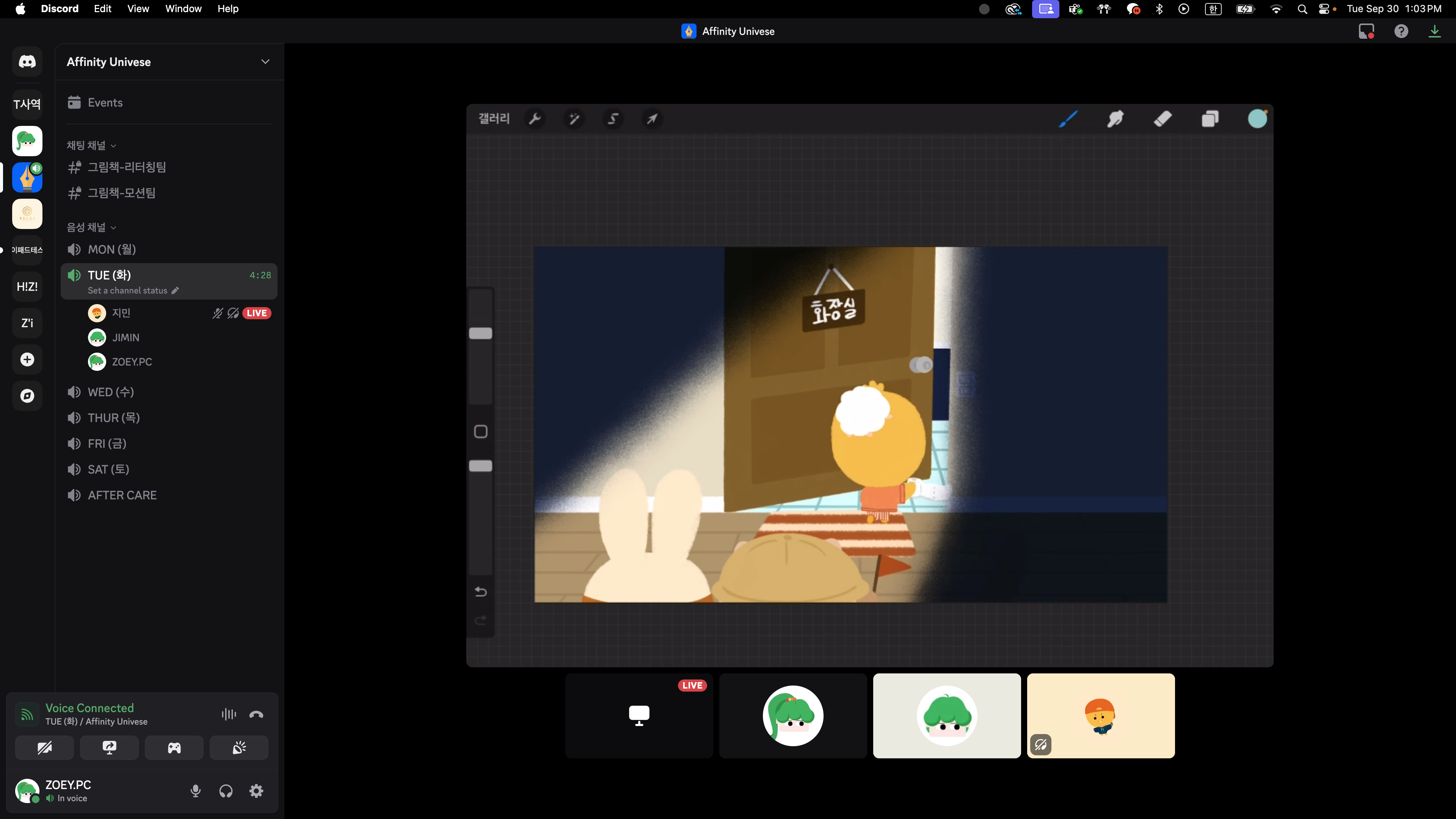The width and height of the screenshot is (1456, 819).
Task: Toggle the microphone mute button
Action: coord(196,791)
